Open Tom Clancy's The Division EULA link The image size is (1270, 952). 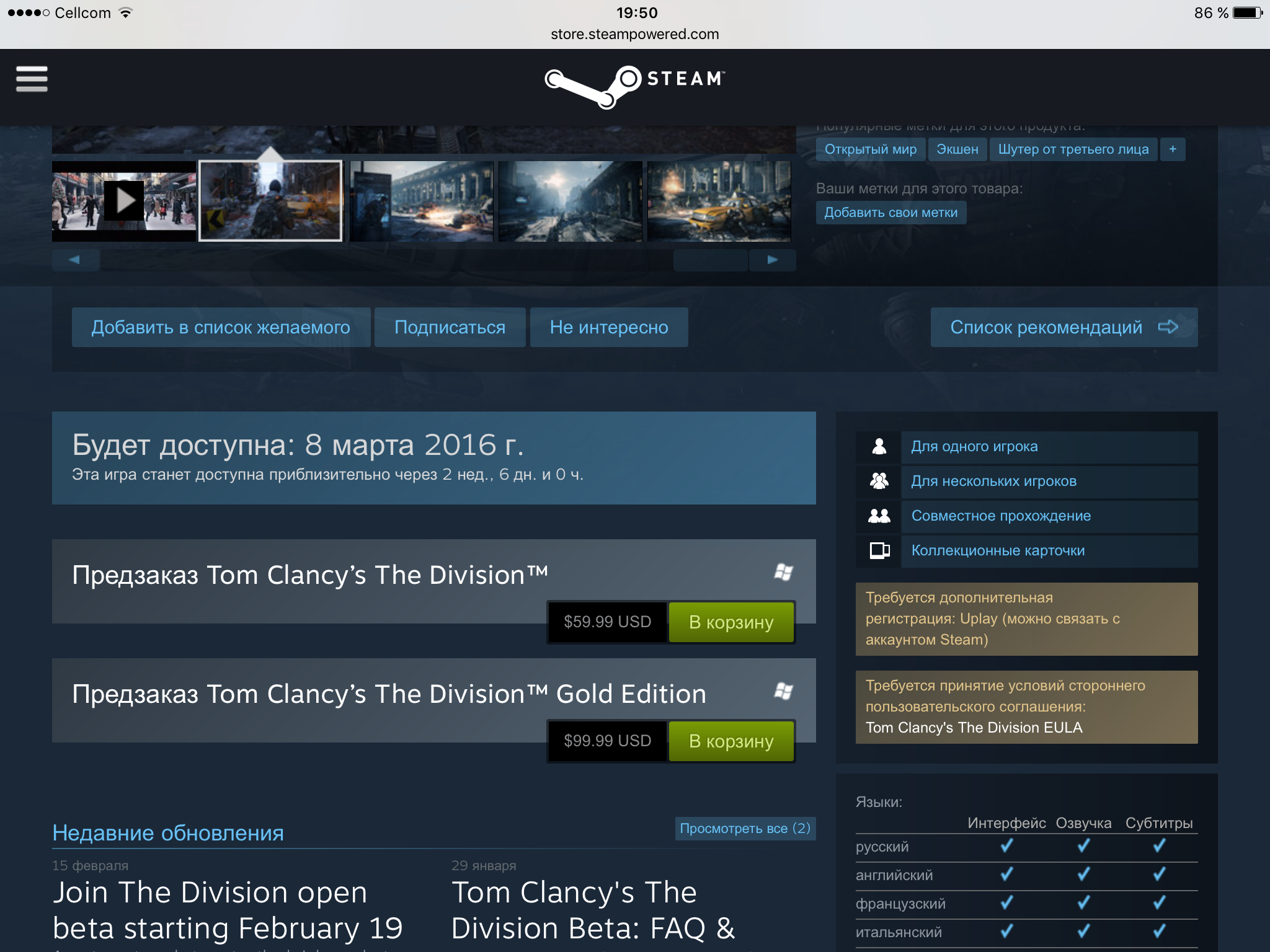click(x=974, y=728)
